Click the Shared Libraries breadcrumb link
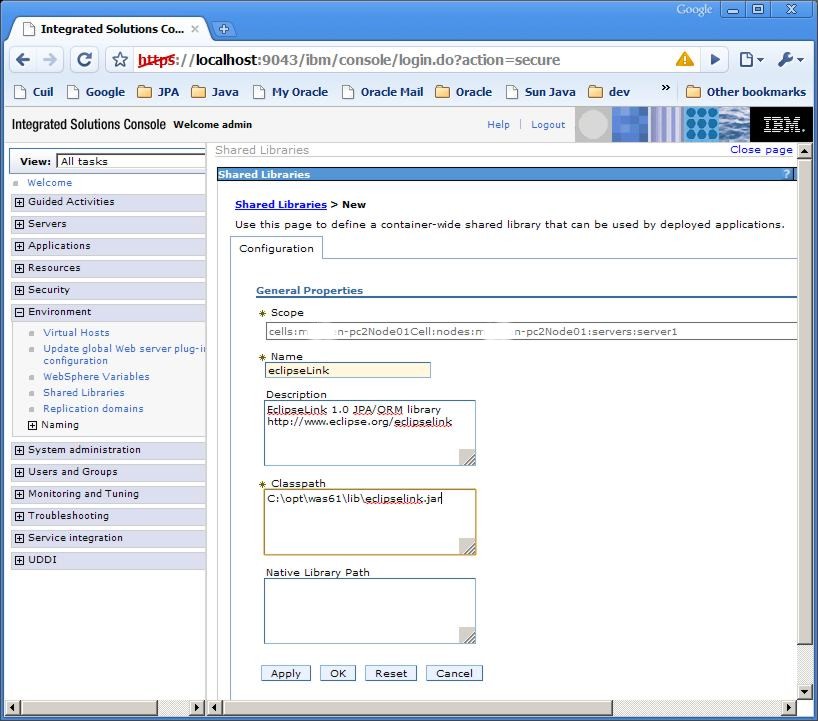Screen dimensions: 818x721 pyautogui.click(x=281, y=205)
